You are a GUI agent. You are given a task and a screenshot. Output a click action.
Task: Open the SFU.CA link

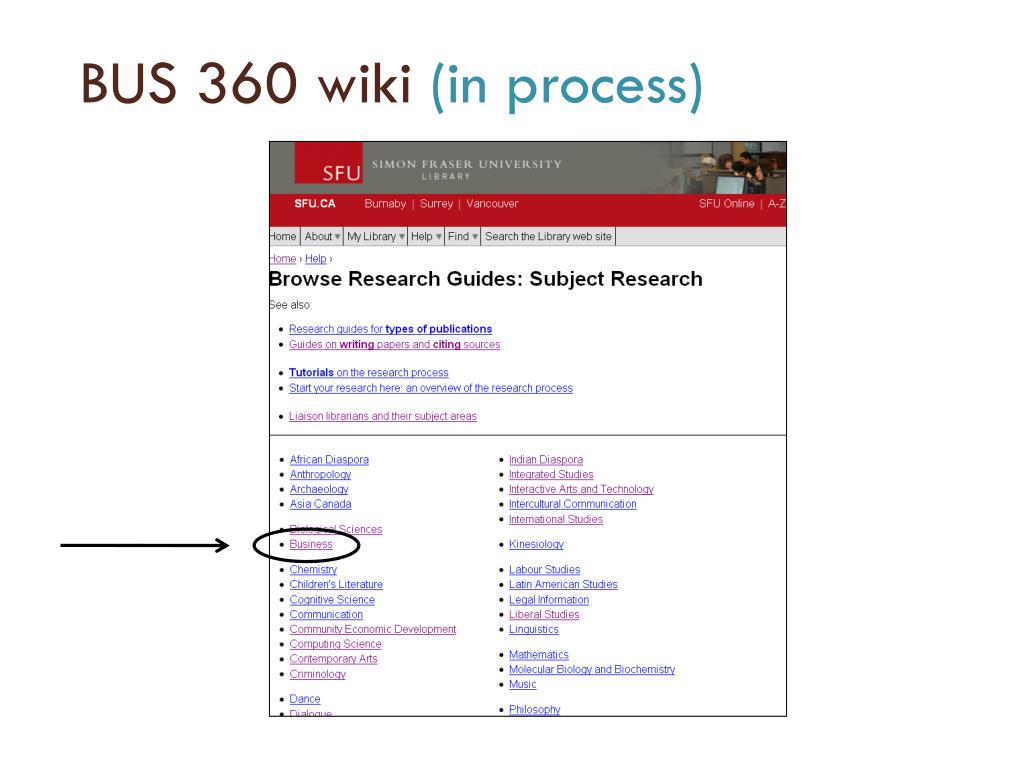tap(315, 204)
